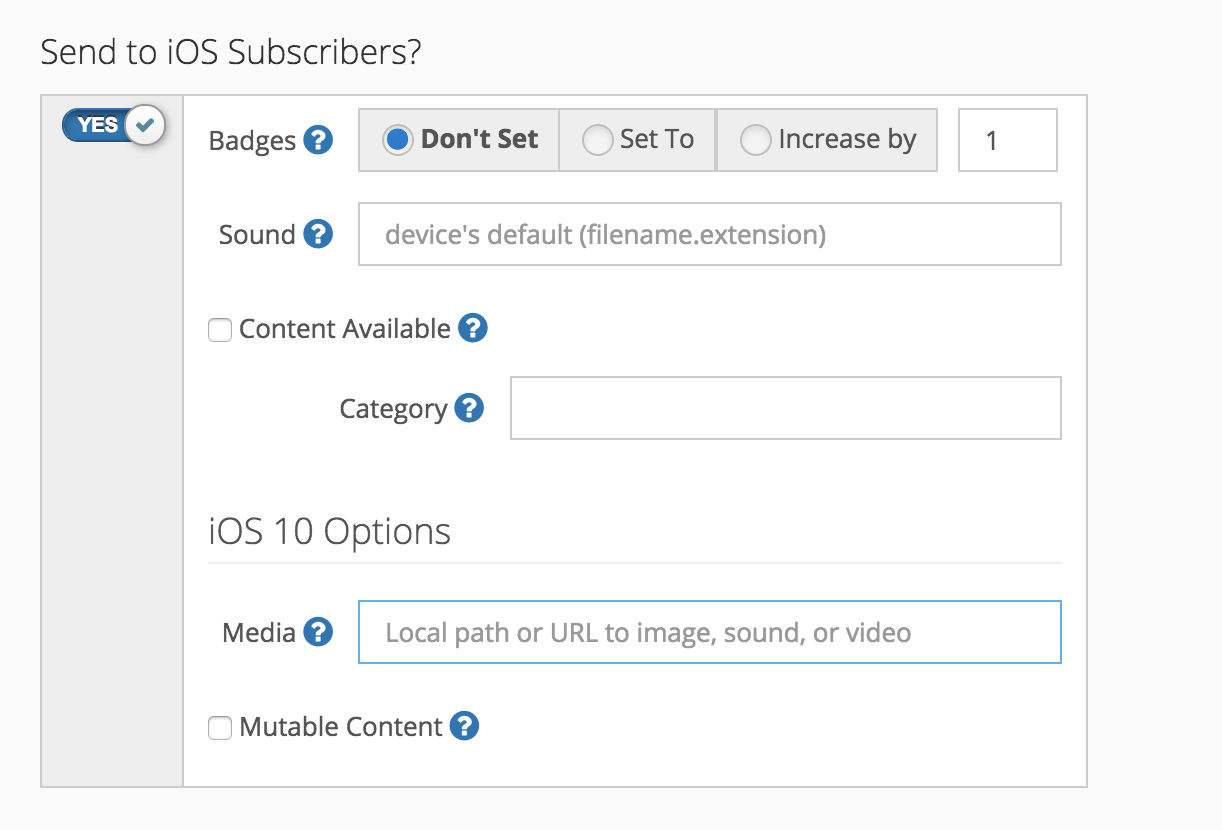Click the Category help icon
Viewport: 1222px width, 830px height.
coord(469,408)
